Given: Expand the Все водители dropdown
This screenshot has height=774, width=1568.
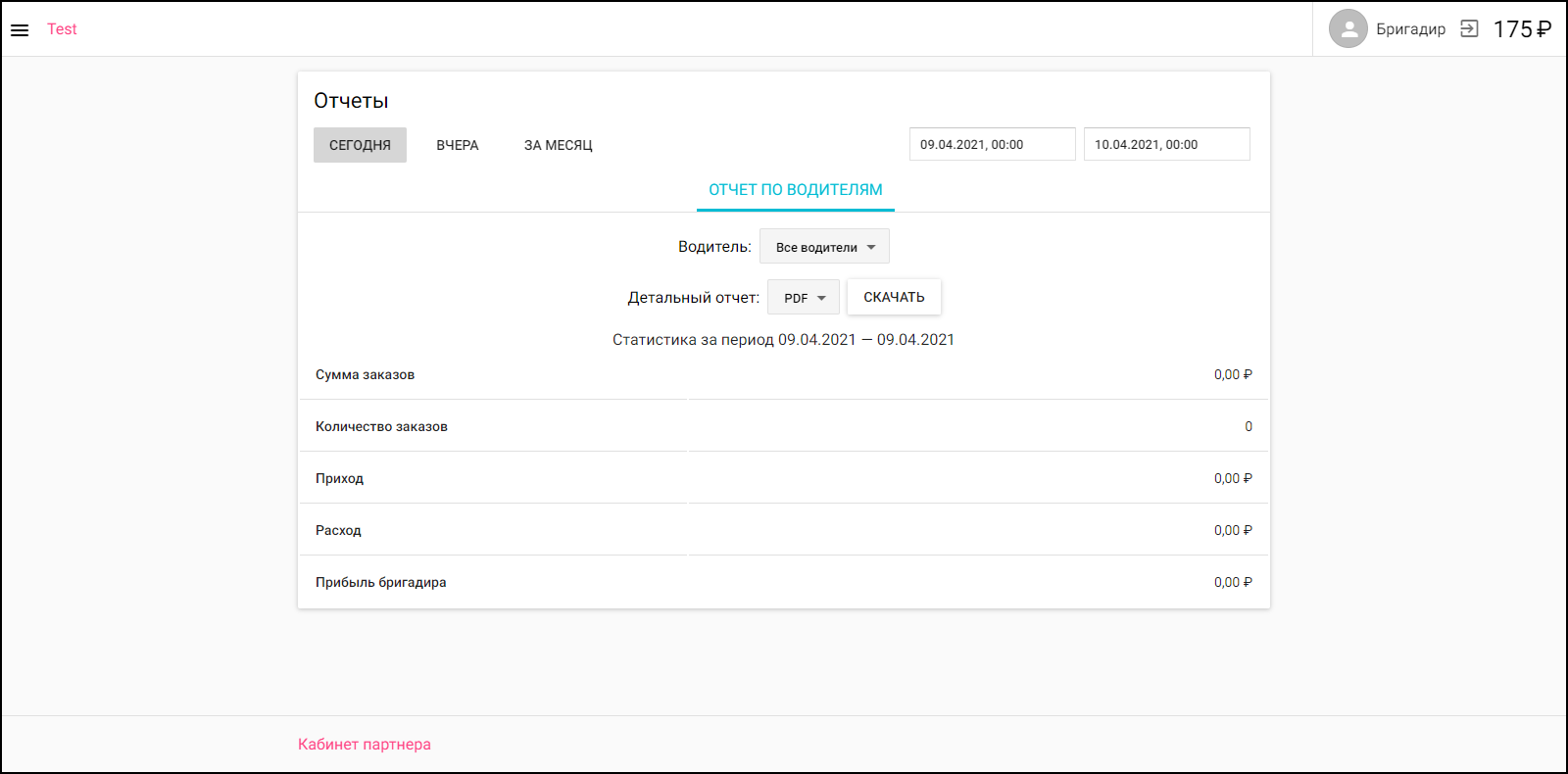Looking at the screenshot, I should tap(824, 247).
